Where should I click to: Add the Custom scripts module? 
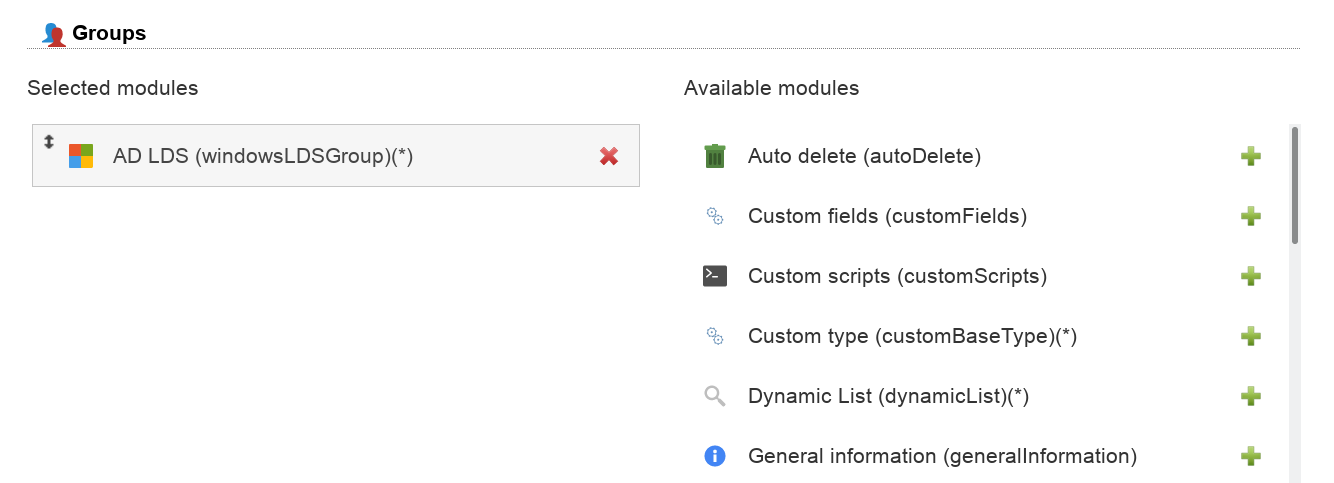click(x=1250, y=277)
